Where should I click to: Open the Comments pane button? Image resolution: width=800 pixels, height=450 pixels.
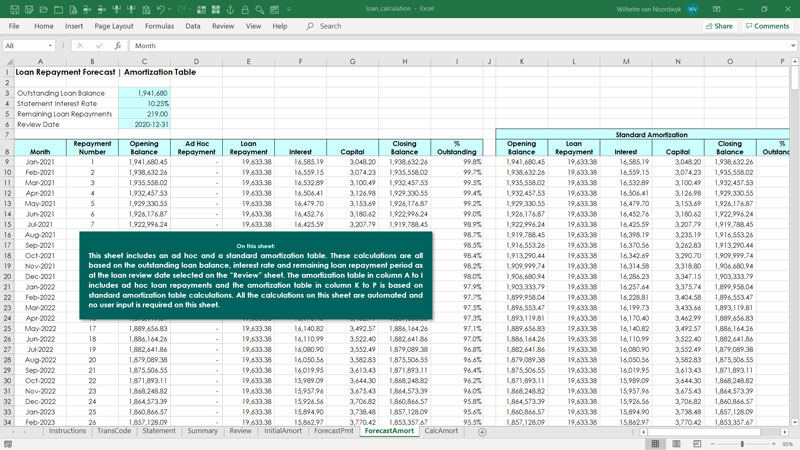[x=767, y=26]
